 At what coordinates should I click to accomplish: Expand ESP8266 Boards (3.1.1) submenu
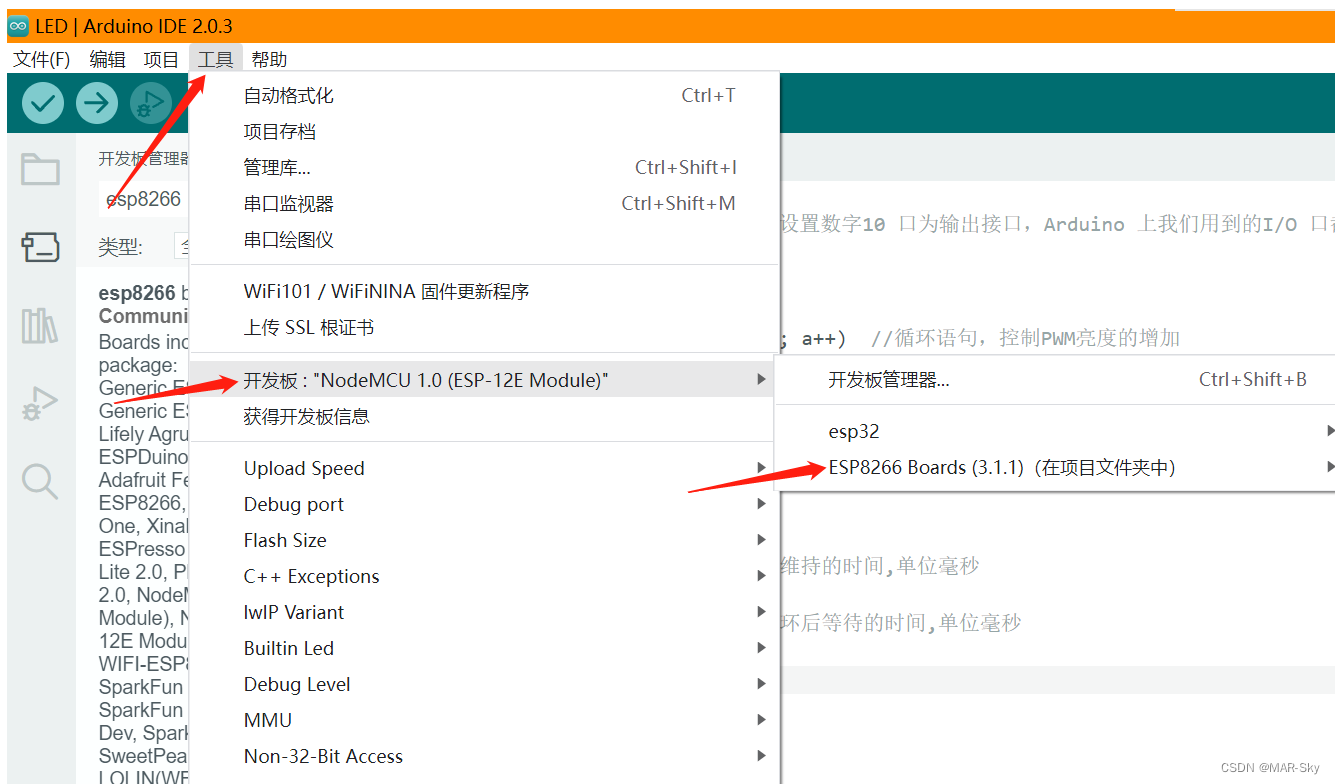tap(1055, 468)
